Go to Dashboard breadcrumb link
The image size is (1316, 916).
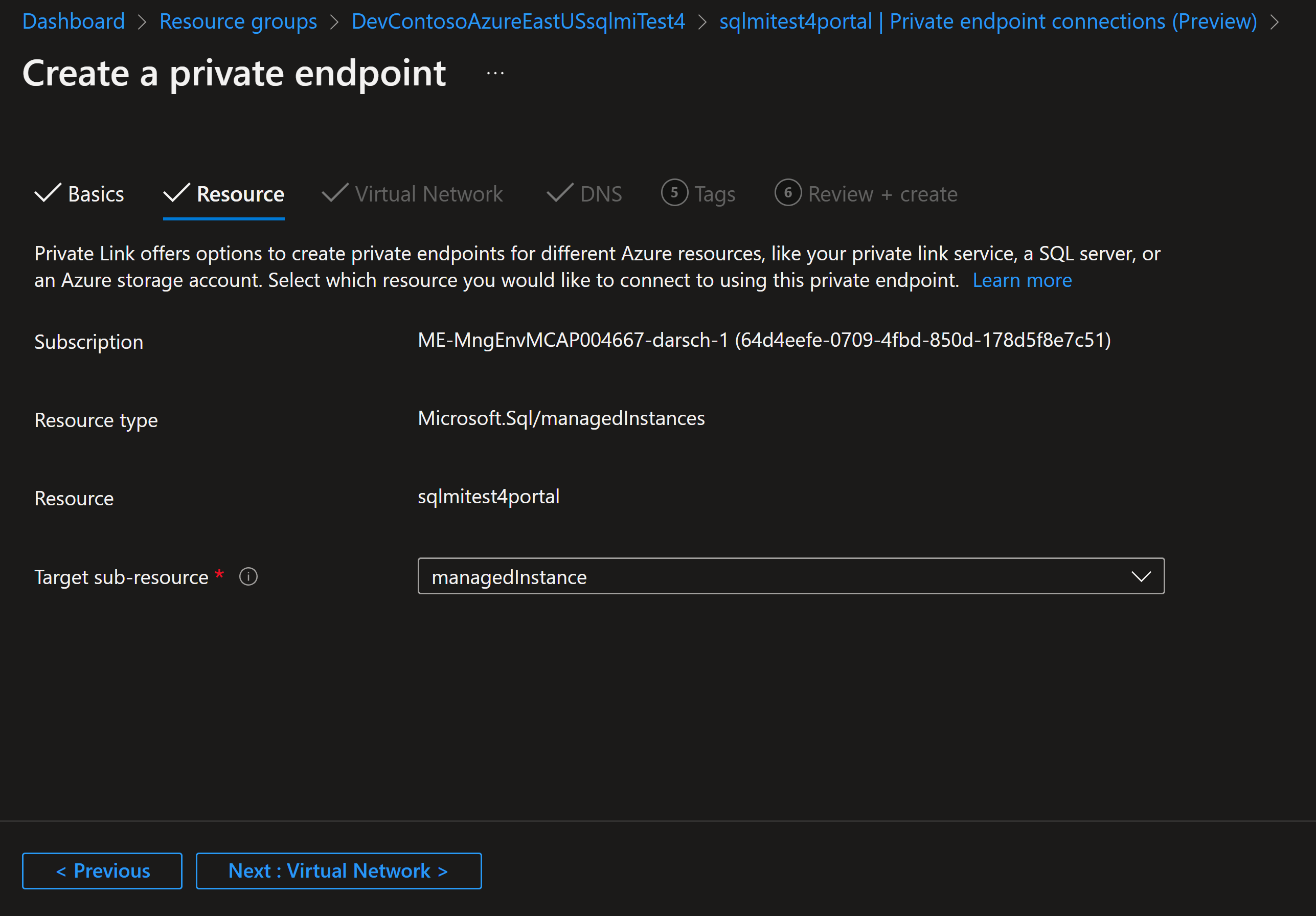[x=73, y=22]
